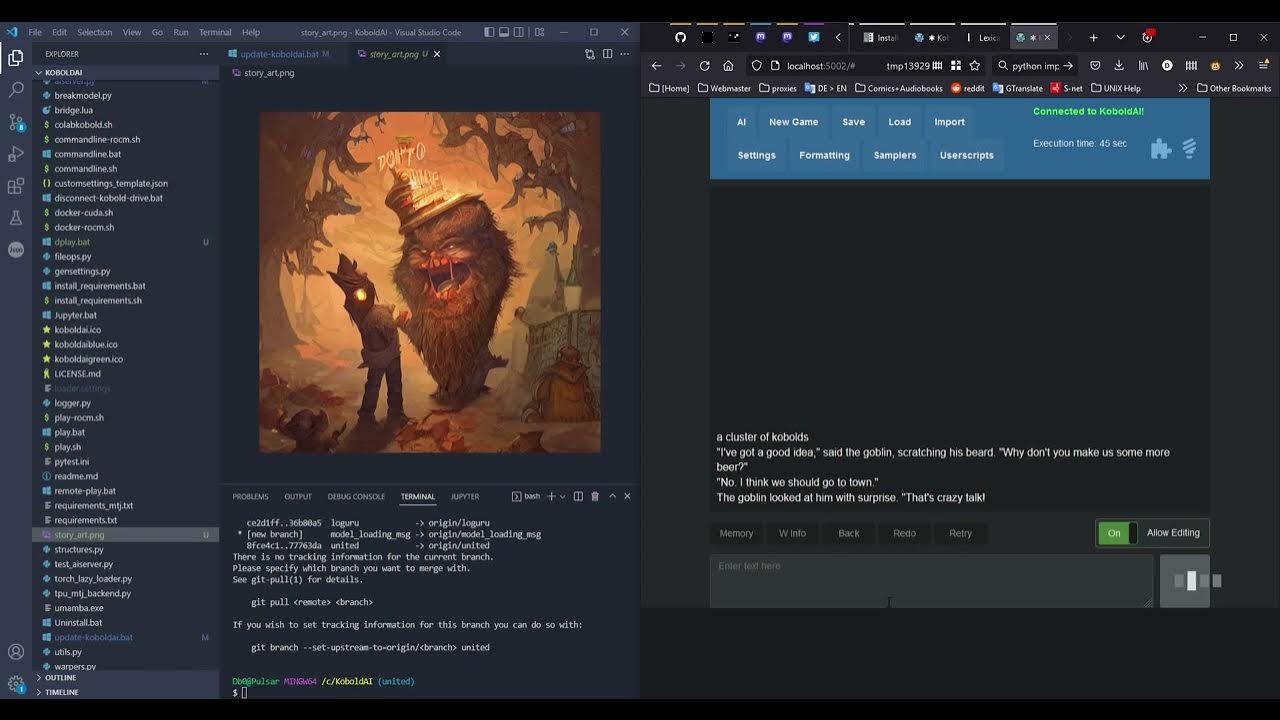
Task: Open the Source Control view in activity bar
Action: click(x=16, y=122)
